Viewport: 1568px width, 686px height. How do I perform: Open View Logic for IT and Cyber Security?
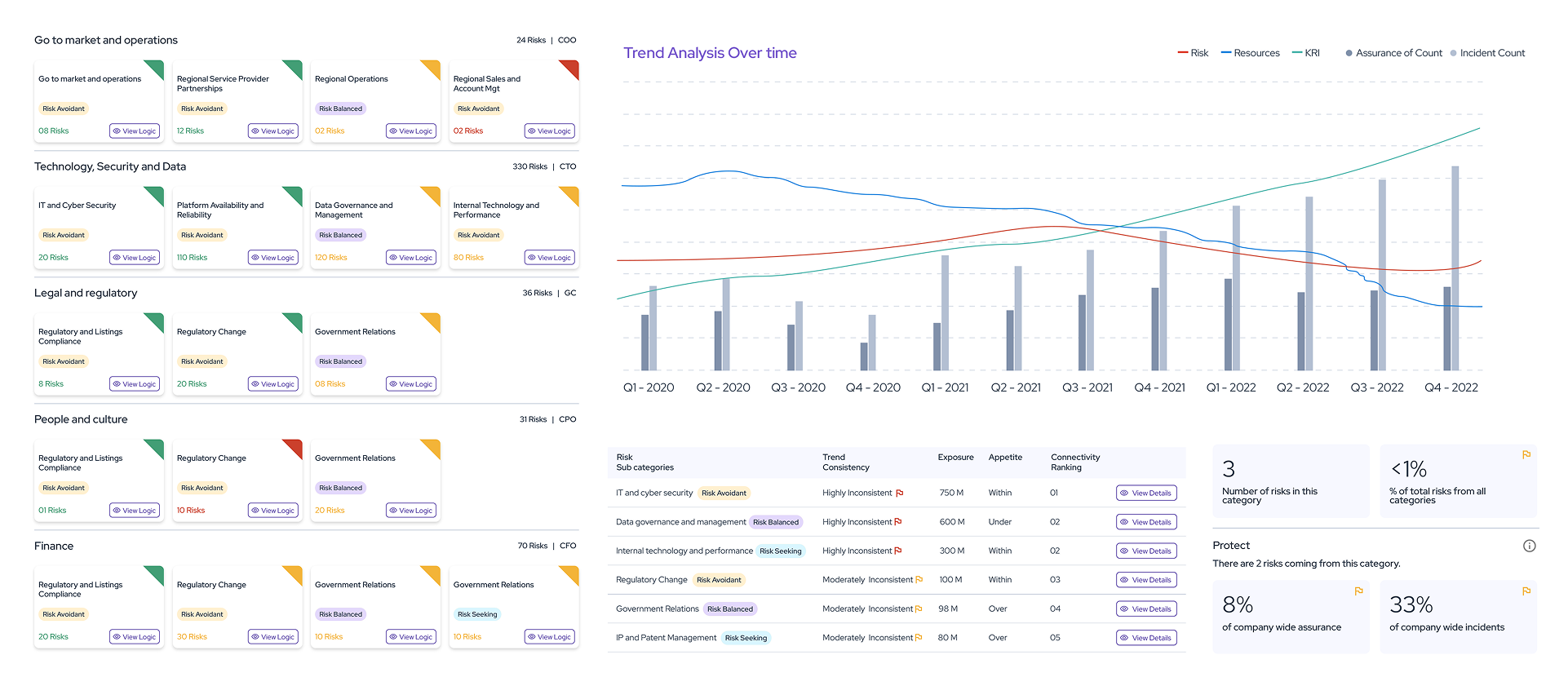[x=135, y=258]
